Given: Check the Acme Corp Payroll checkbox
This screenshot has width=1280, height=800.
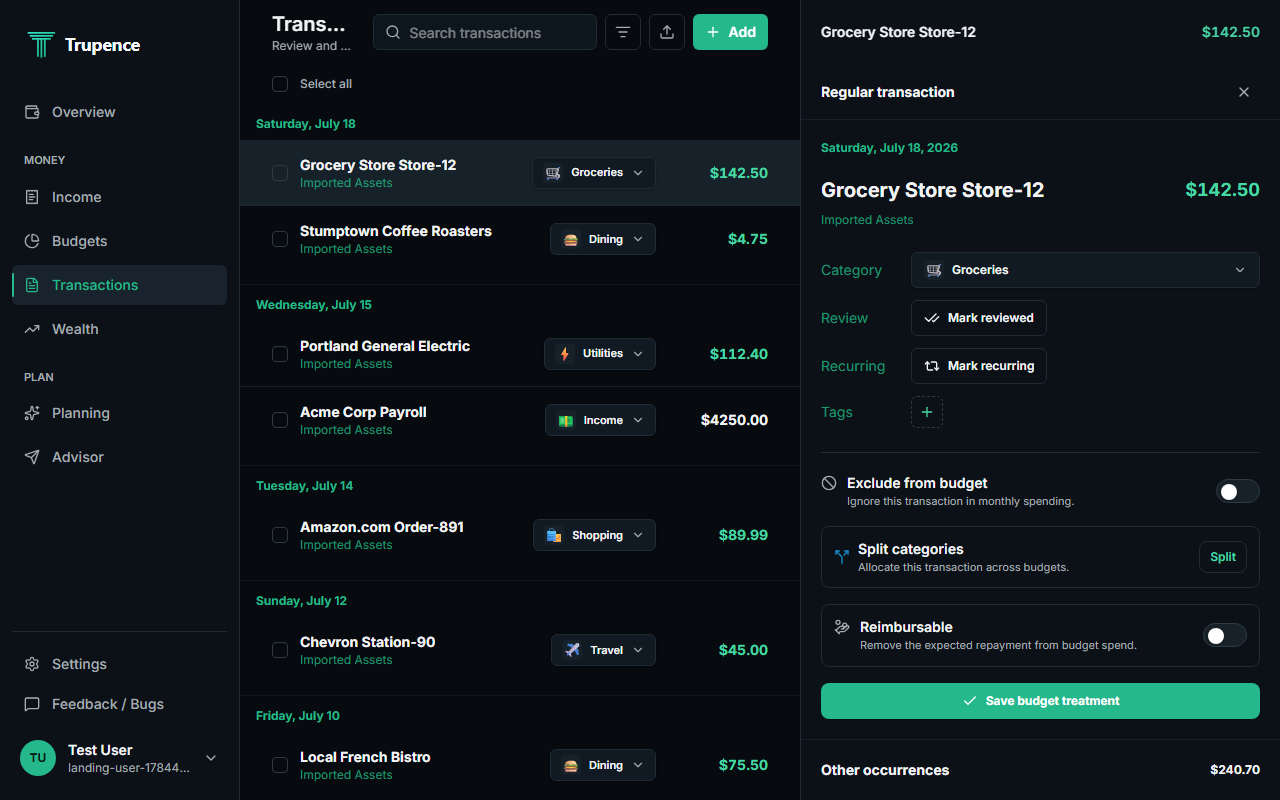Looking at the screenshot, I should pyautogui.click(x=280, y=420).
